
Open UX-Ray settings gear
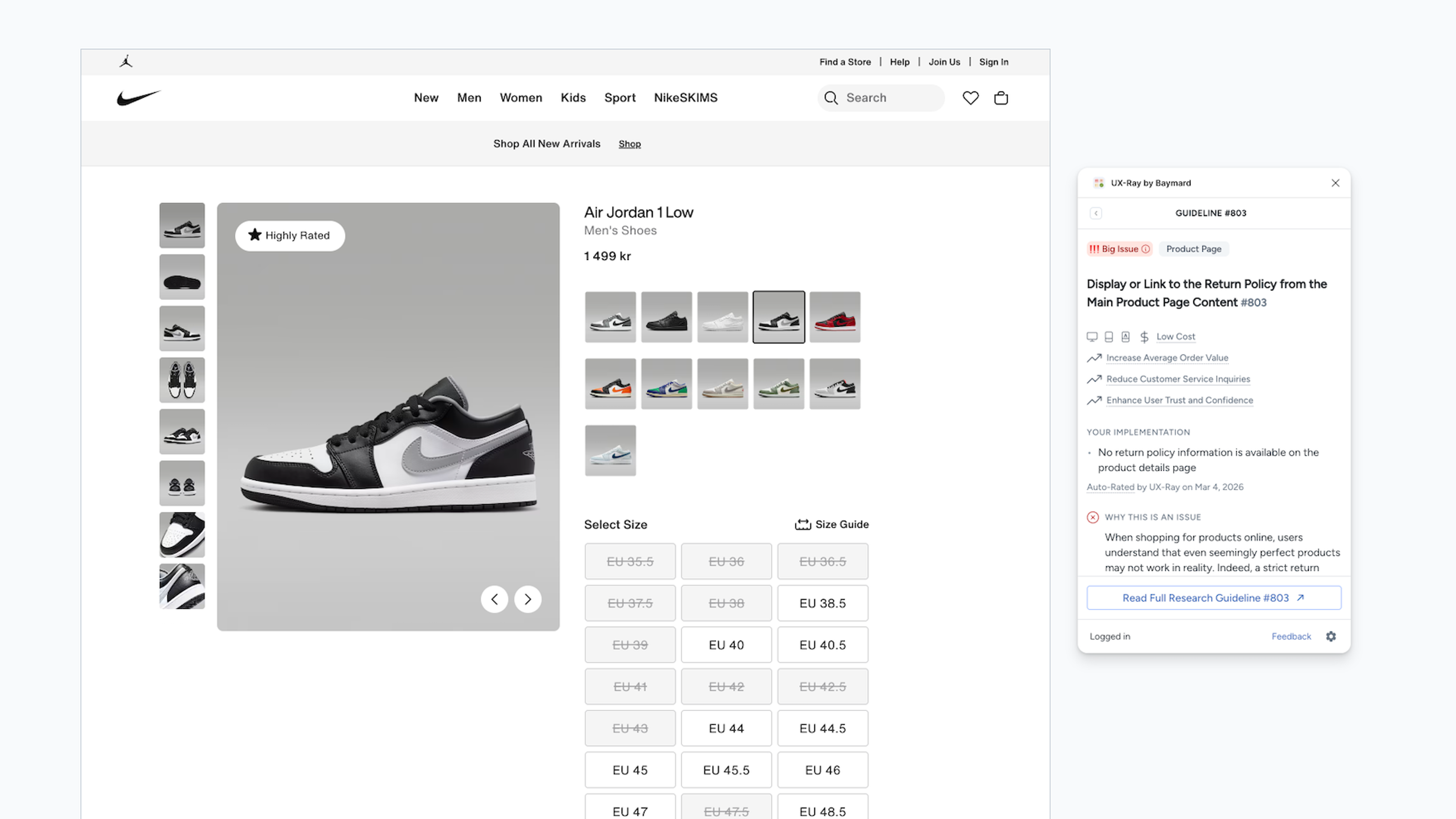pos(1331,637)
